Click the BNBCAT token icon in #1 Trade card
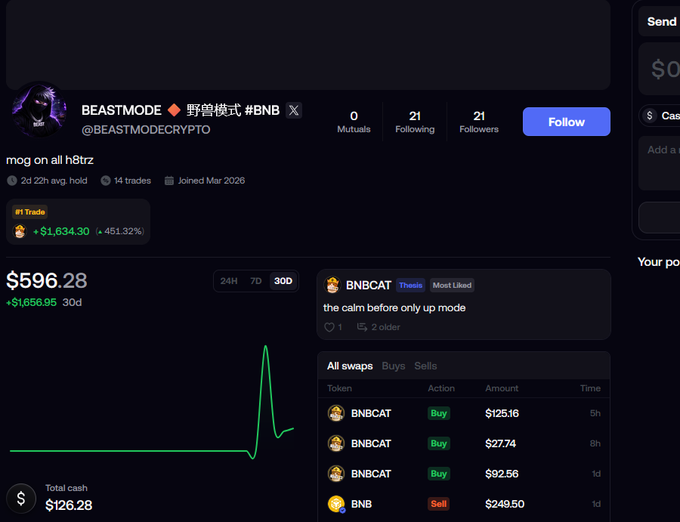Image resolution: width=680 pixels, height=522 pixels. click(x=20, y=231)
